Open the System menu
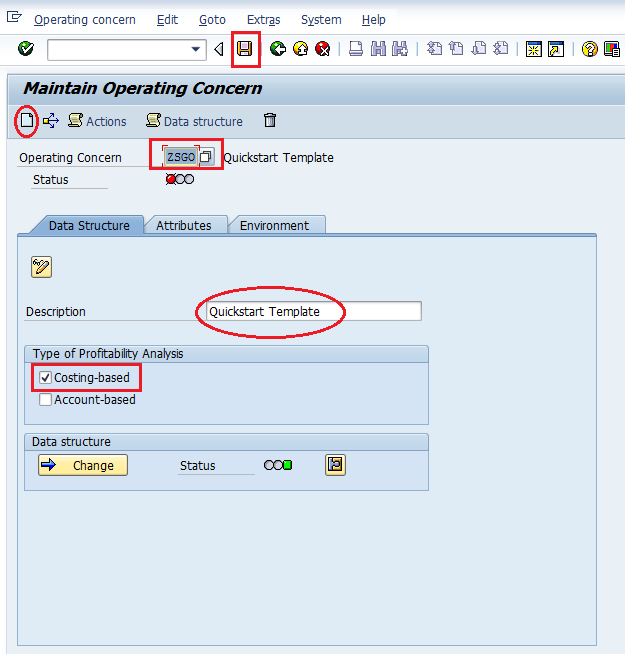The height and width of the screenshot is (654, 625). 321,20
